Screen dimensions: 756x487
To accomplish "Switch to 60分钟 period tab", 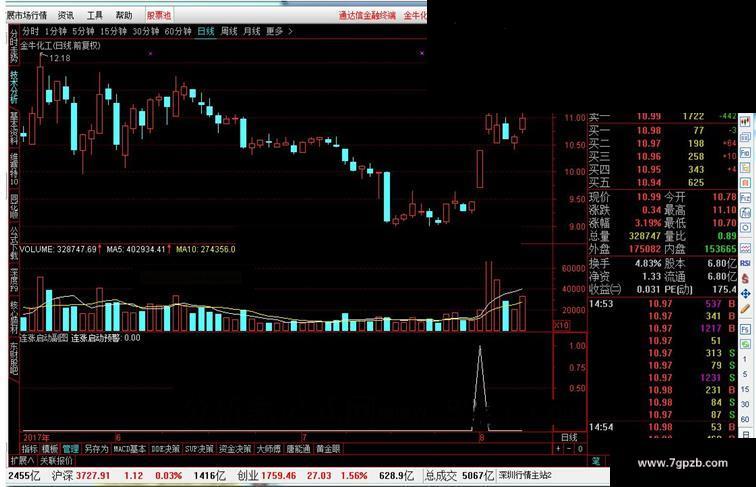I will [178, 31].
